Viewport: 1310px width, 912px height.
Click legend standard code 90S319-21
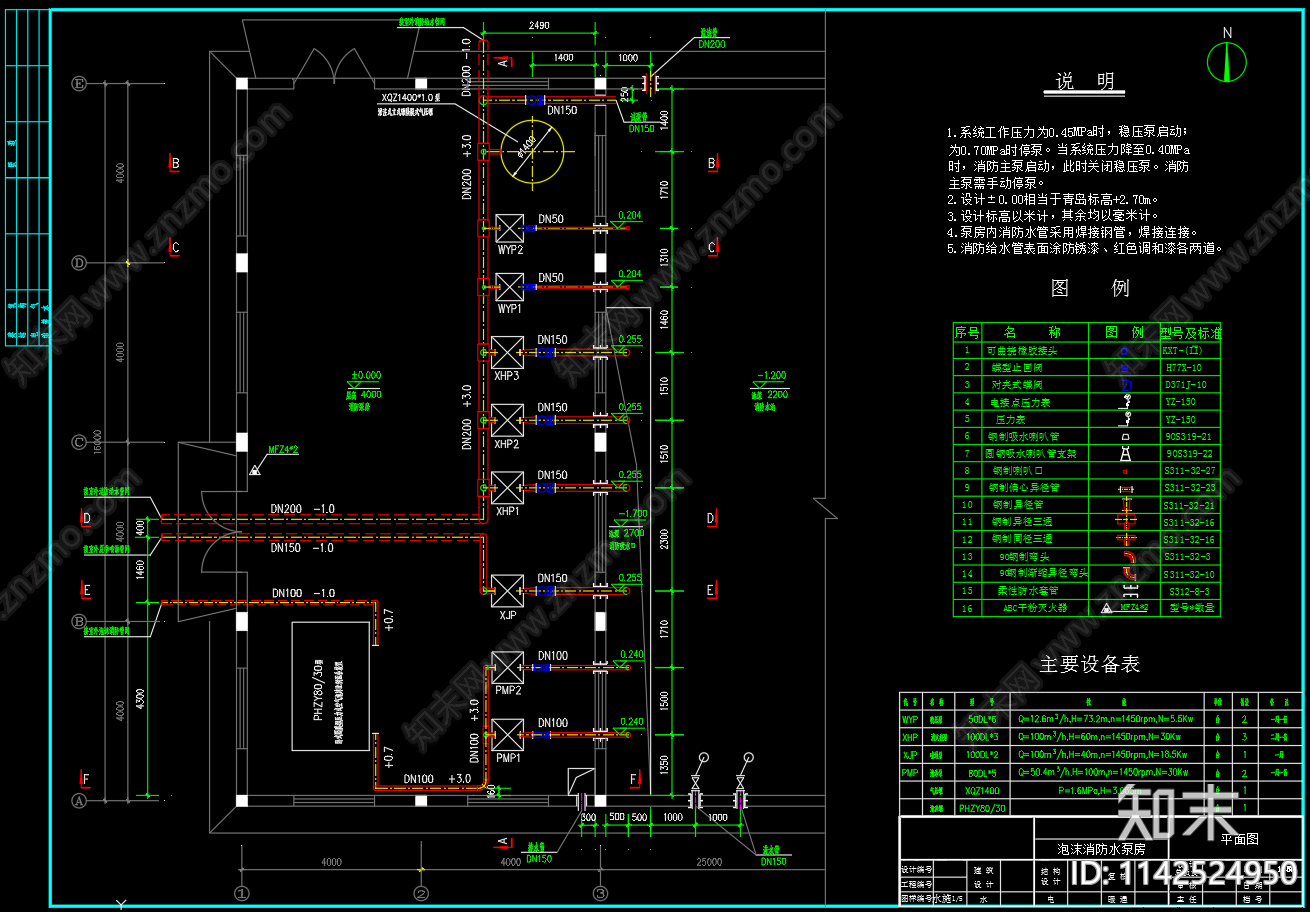[1187, 436]
